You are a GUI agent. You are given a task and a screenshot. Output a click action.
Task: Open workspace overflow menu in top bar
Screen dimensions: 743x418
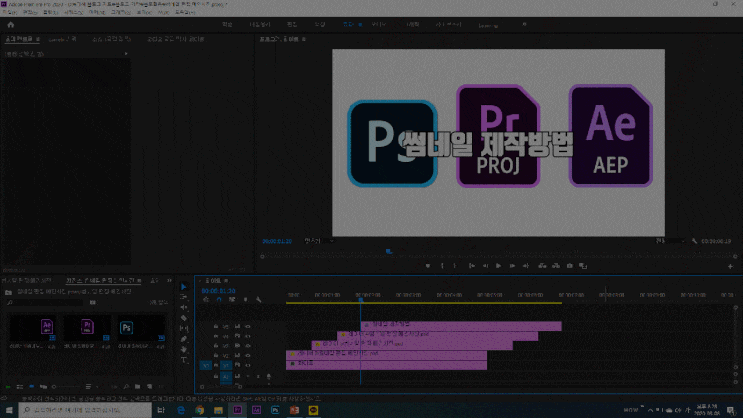(x=524, y=25)
